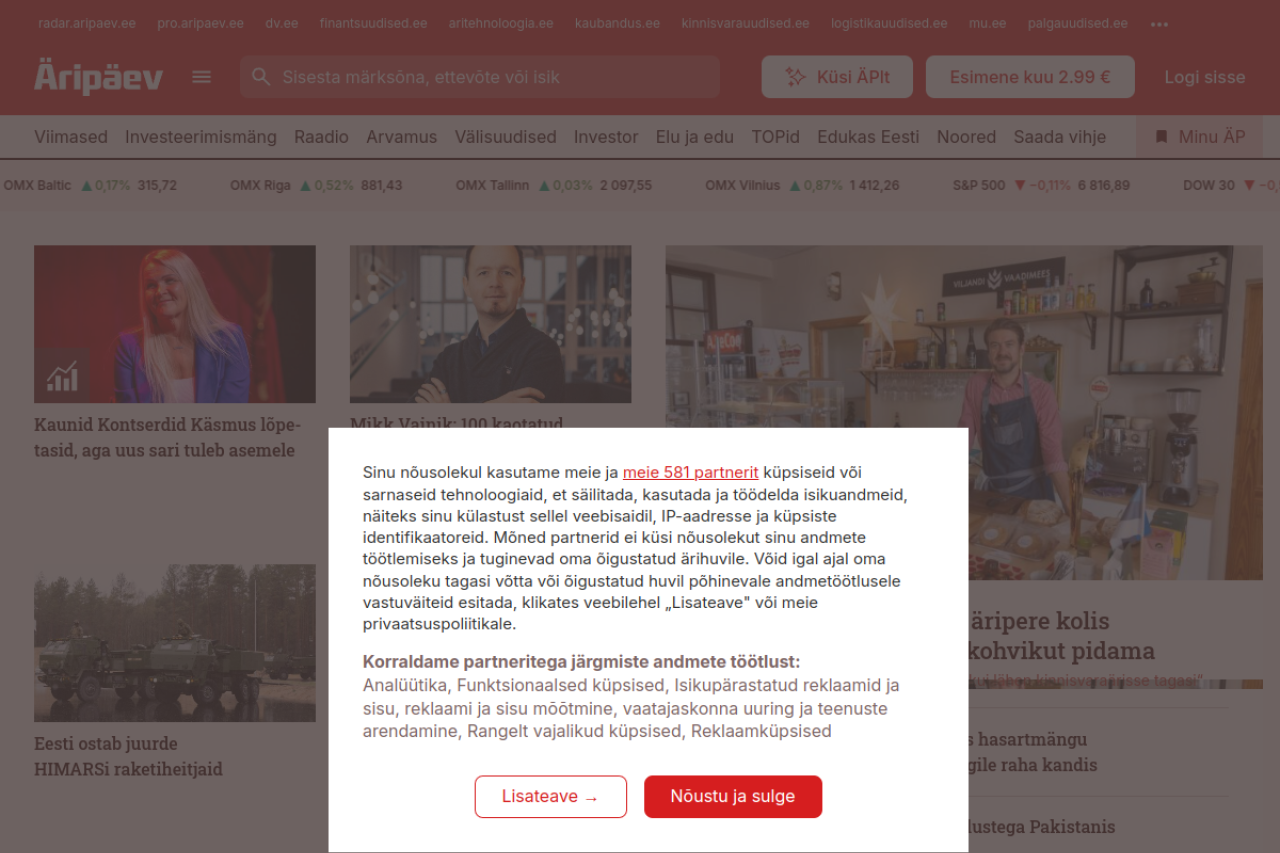Open the Saada vihje menu item

[1060, 137]
